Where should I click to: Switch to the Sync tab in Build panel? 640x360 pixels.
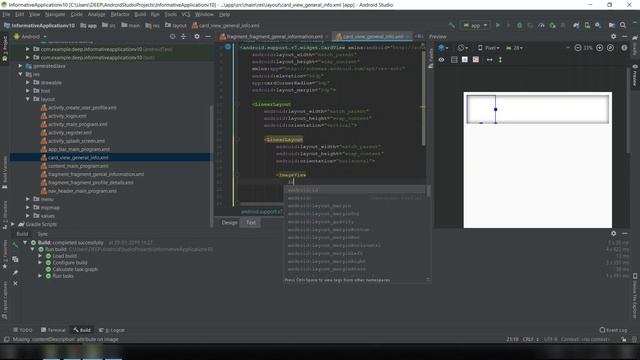tap(42, 234)
